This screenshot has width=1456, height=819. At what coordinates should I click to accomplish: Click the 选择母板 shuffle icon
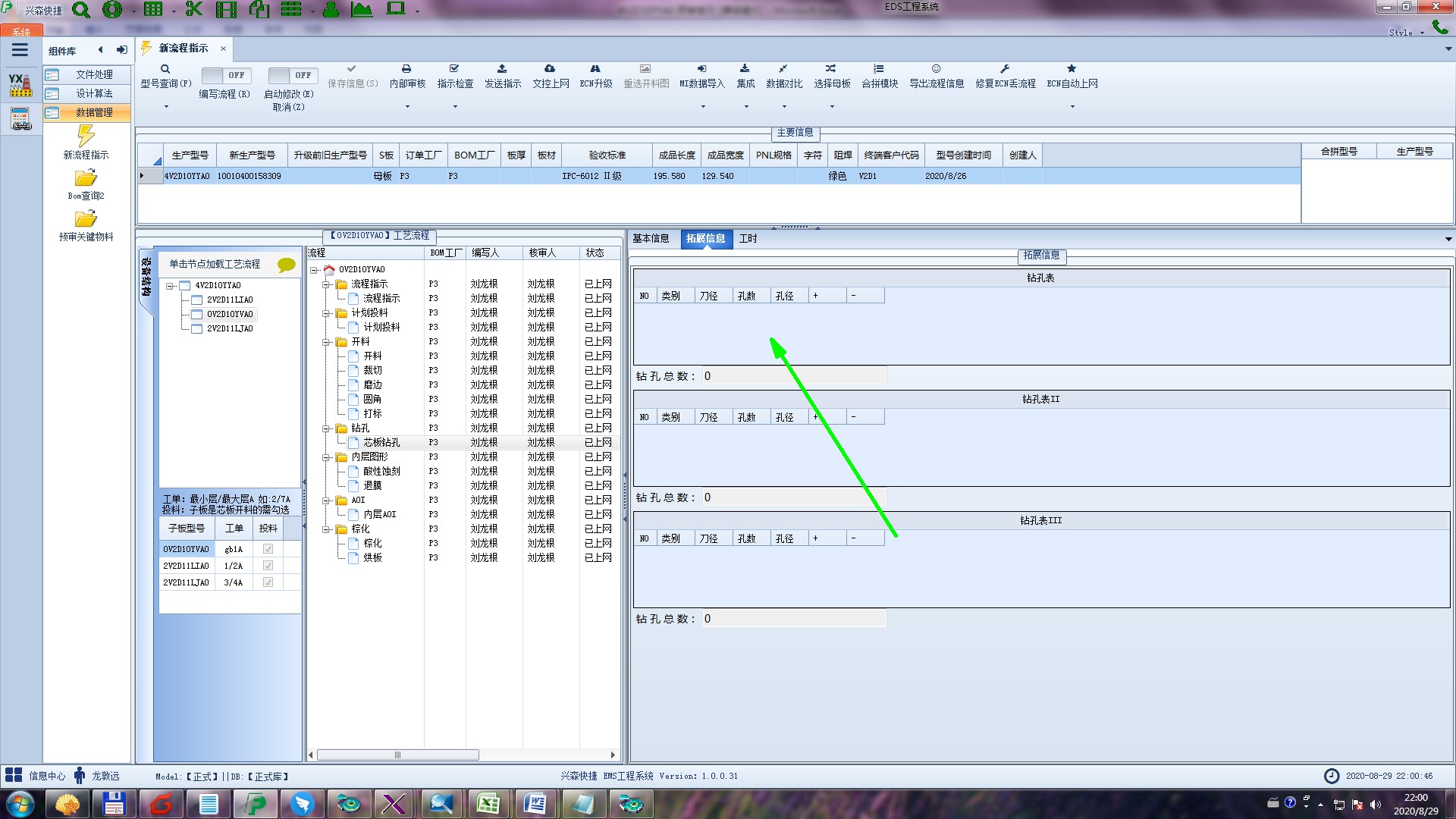[x=831, y=69]
